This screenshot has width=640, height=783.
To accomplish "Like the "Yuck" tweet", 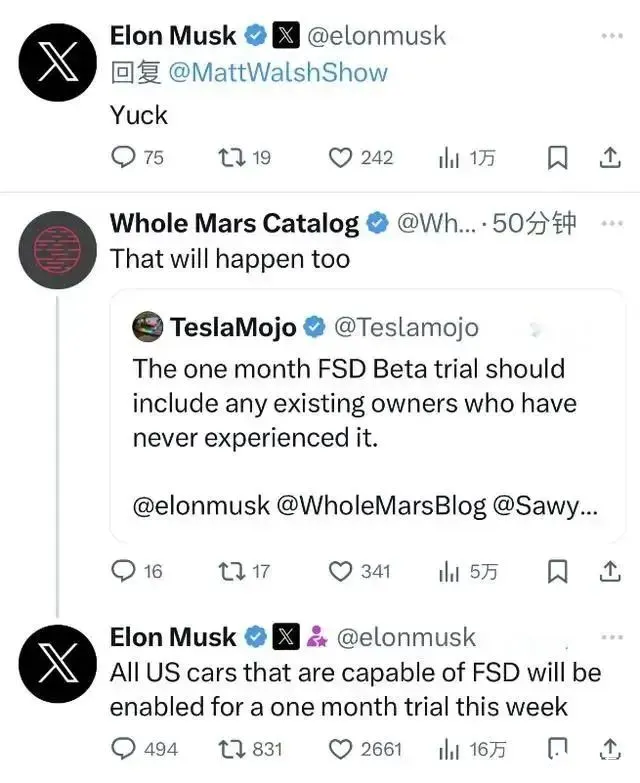I will tap(341, 157).
